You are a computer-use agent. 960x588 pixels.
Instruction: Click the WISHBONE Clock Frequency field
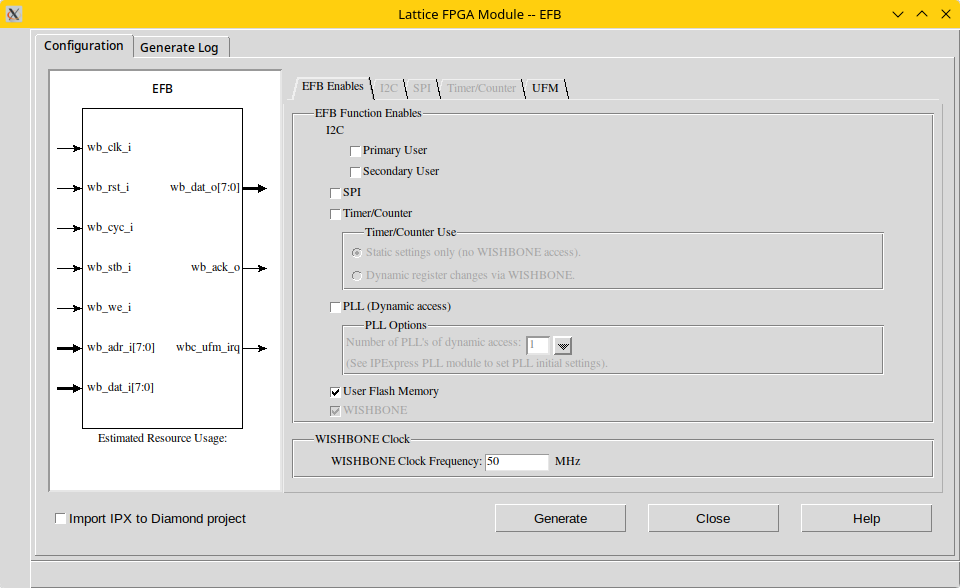pos(516,462)
